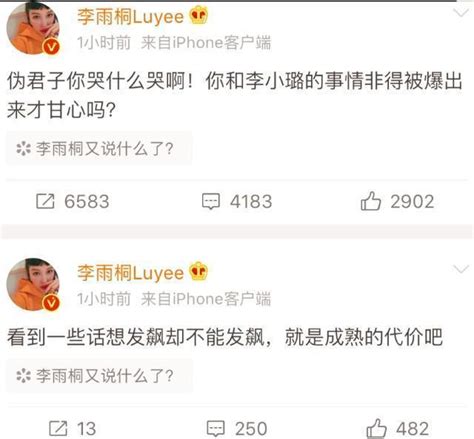Open first post's avatar photo
This screenshot has height=439, width=474.
point(33,29)
